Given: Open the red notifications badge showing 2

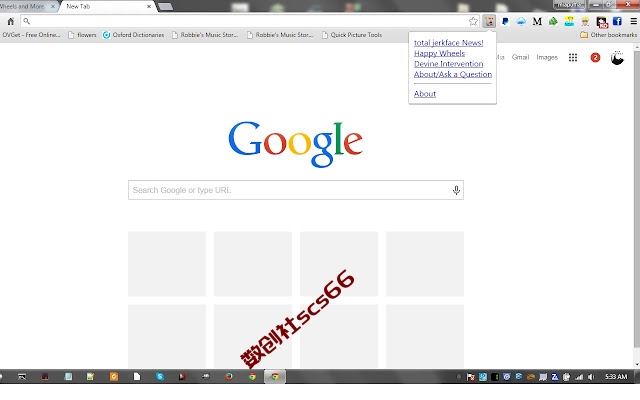Looking at the screenshot, I should click(595, 58).
